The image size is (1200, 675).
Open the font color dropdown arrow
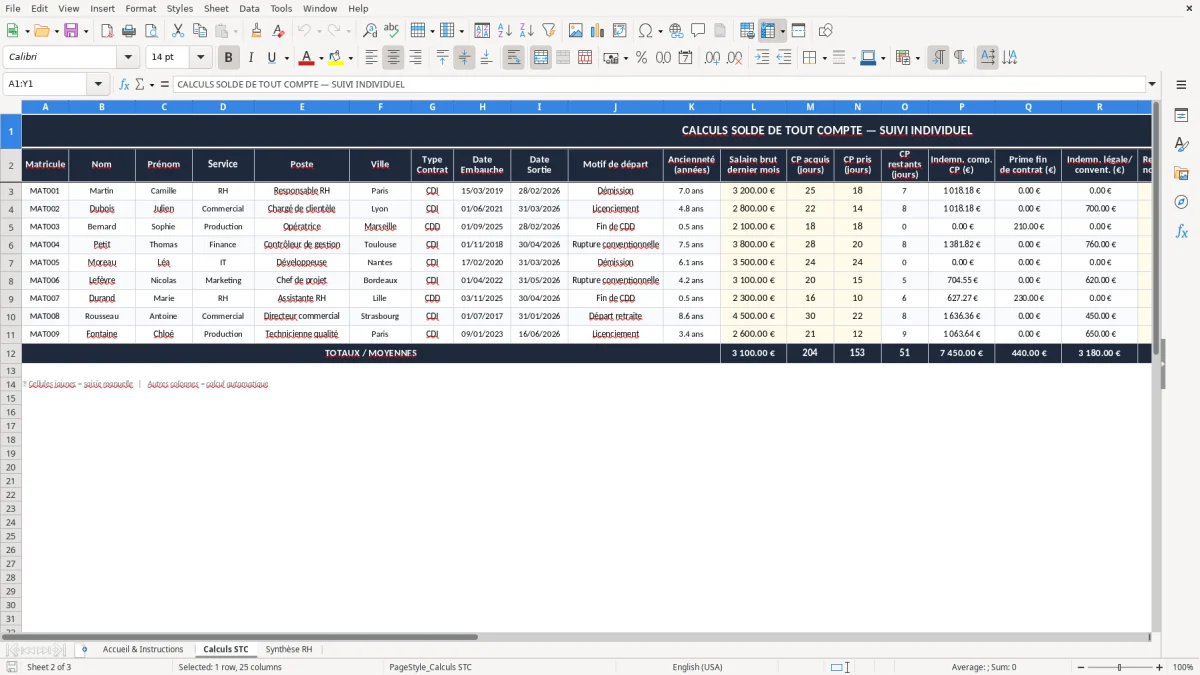point(321,58)
